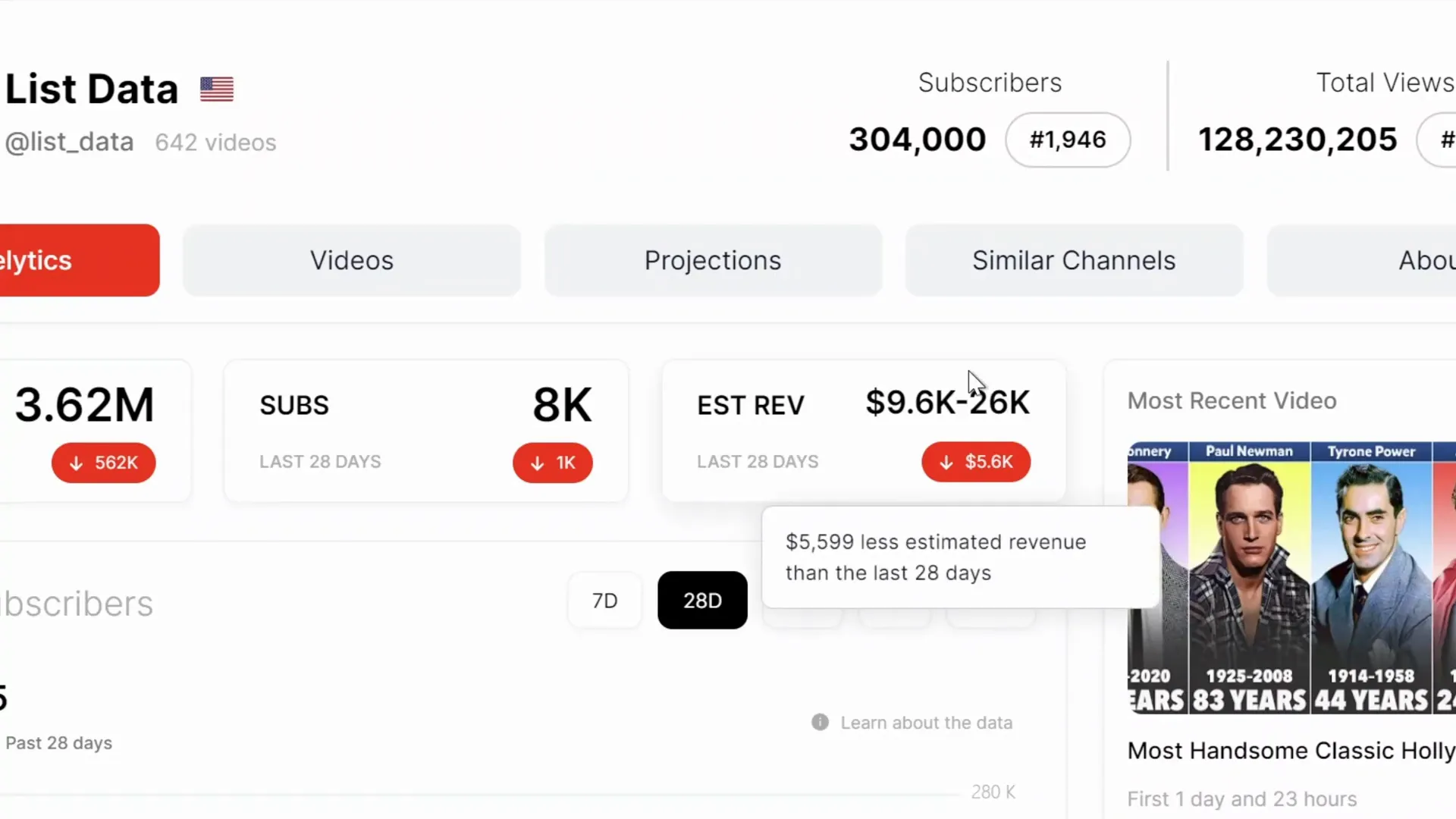Click the info icon near Learn about the data
The width and height of the screenshot is (1456, 819).
[x=820, y=722]
